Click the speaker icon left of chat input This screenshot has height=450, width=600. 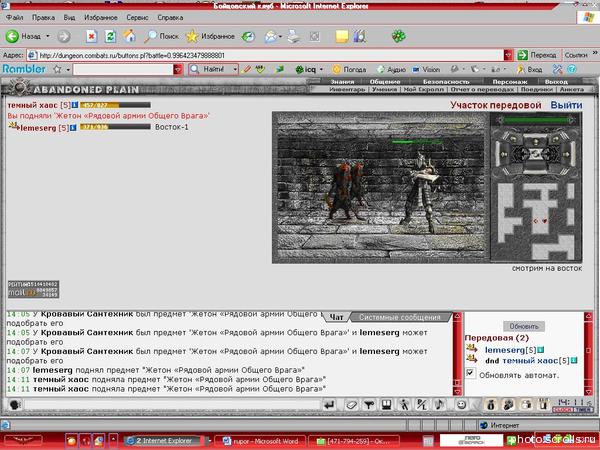tap(15, 405)
